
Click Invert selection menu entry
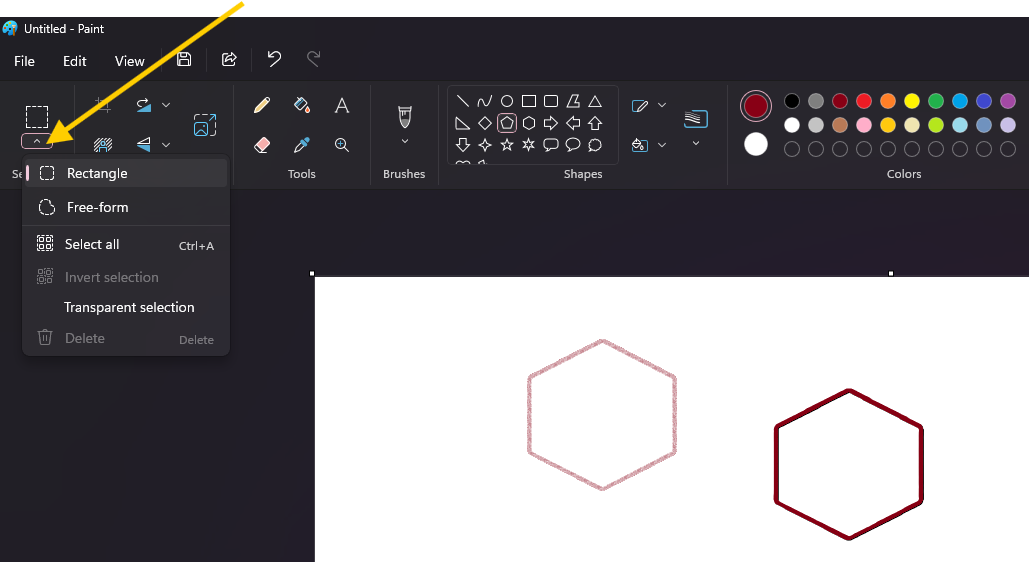point(126,277)
